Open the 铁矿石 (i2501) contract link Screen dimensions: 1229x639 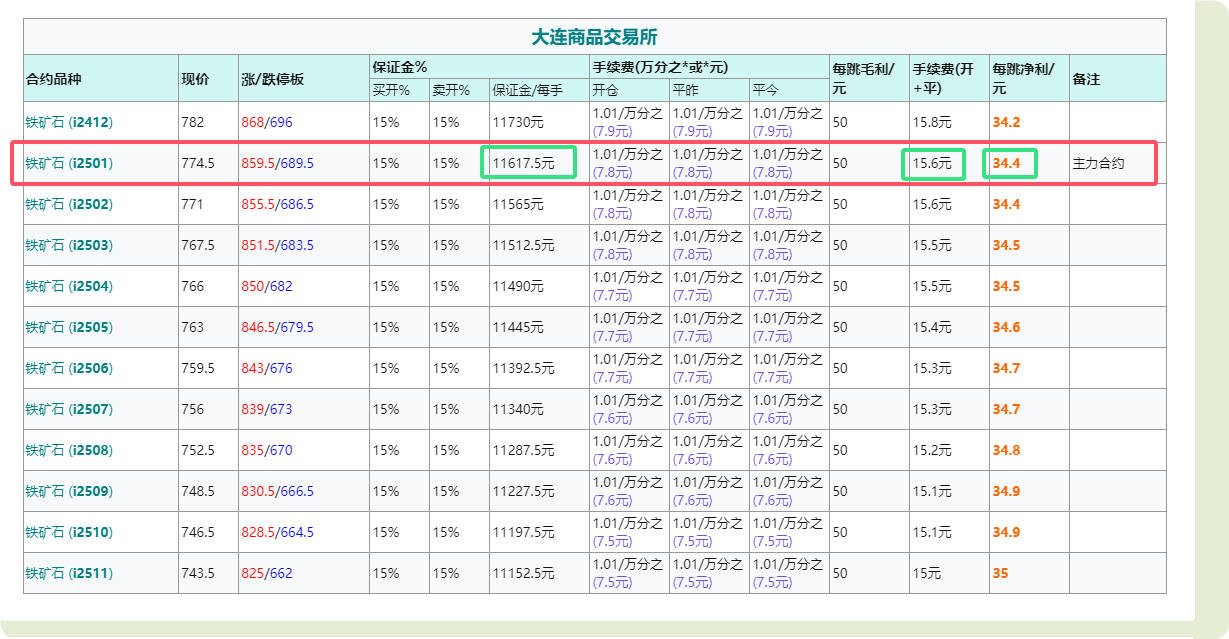[x=69, y=163]
